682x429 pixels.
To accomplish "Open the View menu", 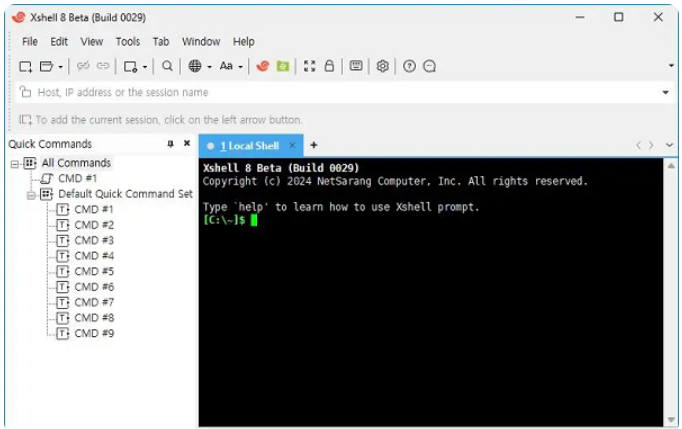I will [x=92, y=42].
